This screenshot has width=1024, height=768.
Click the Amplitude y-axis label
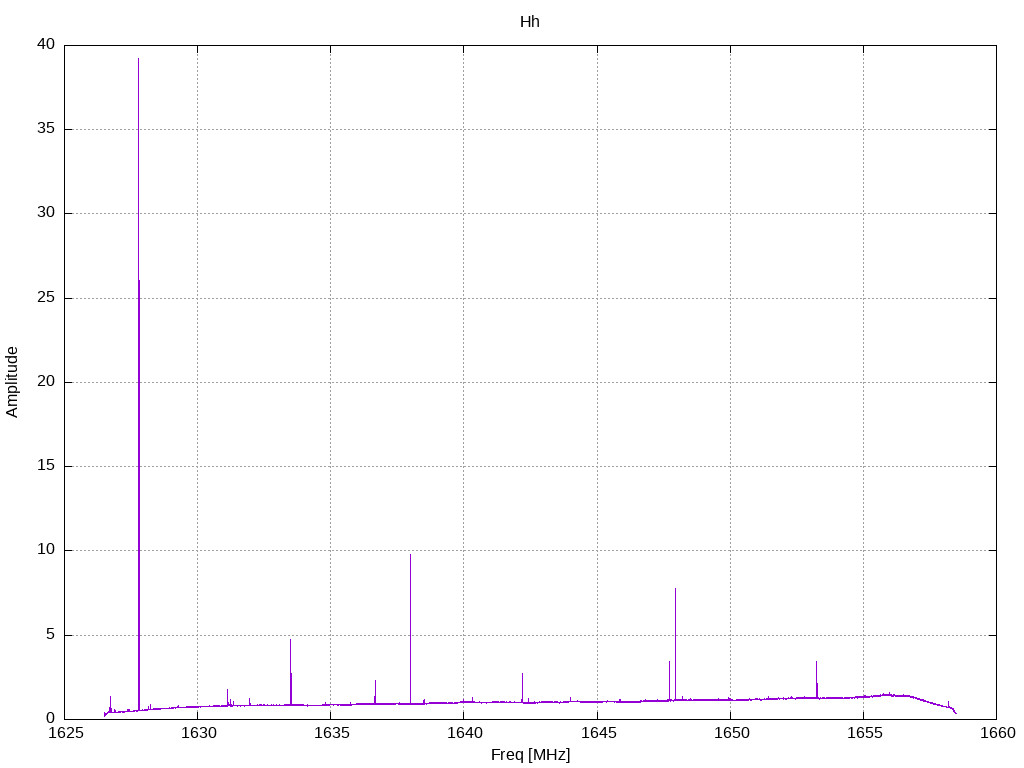point(12,382)
